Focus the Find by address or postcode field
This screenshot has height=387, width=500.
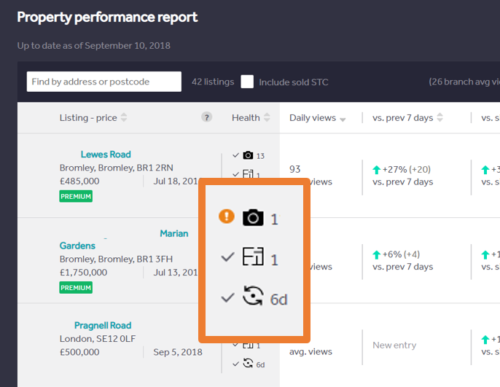click(x=104, y=82)
